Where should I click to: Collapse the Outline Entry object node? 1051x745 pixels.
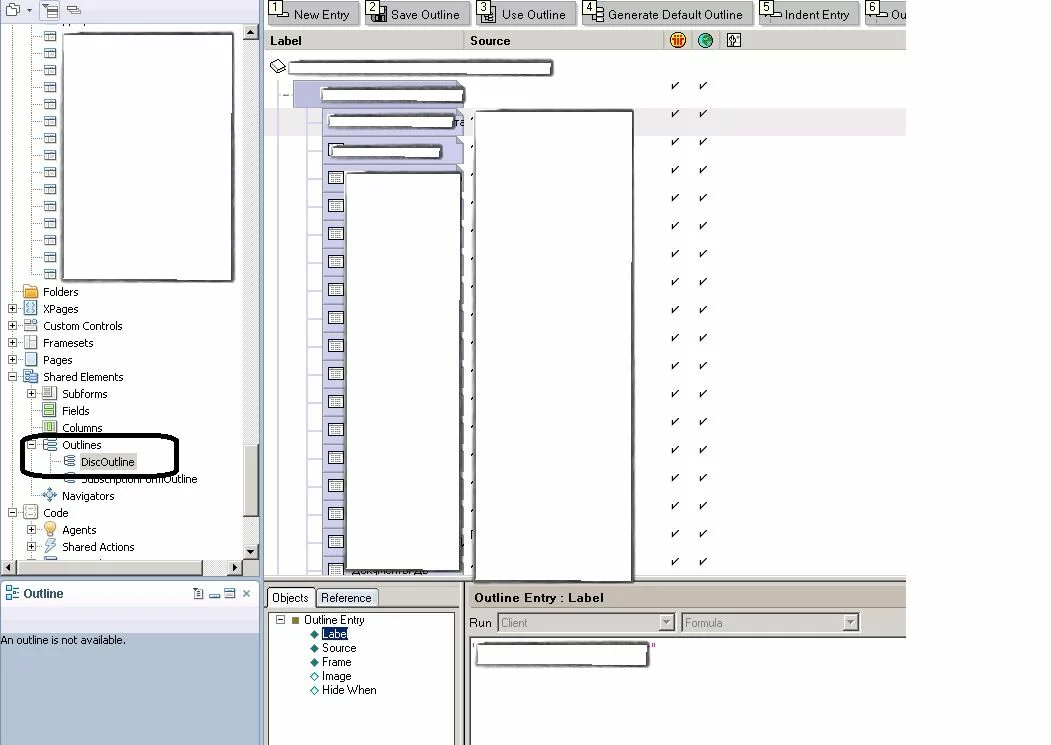click(280, 620)
